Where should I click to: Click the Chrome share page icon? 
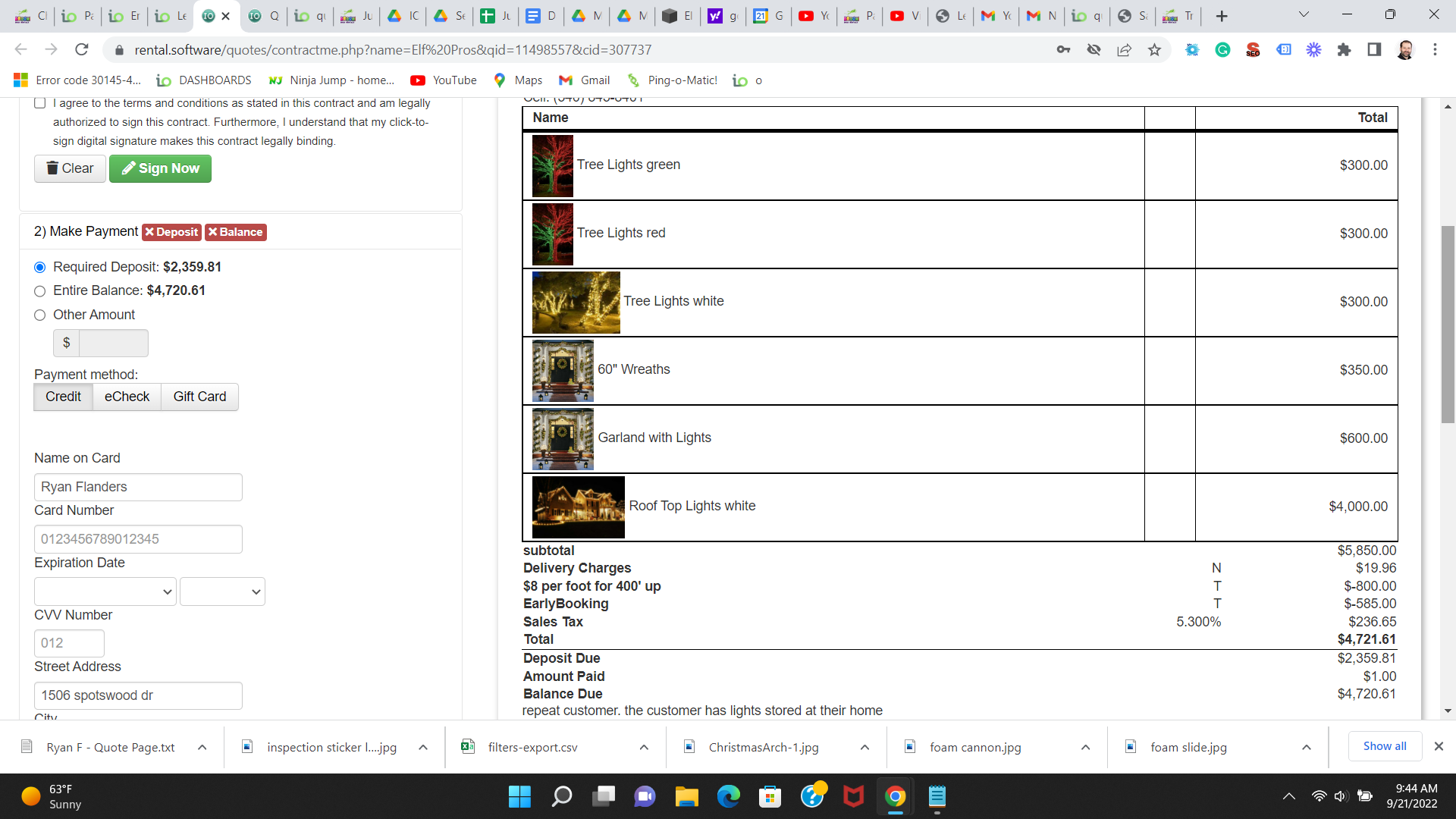coord(1124,50)
